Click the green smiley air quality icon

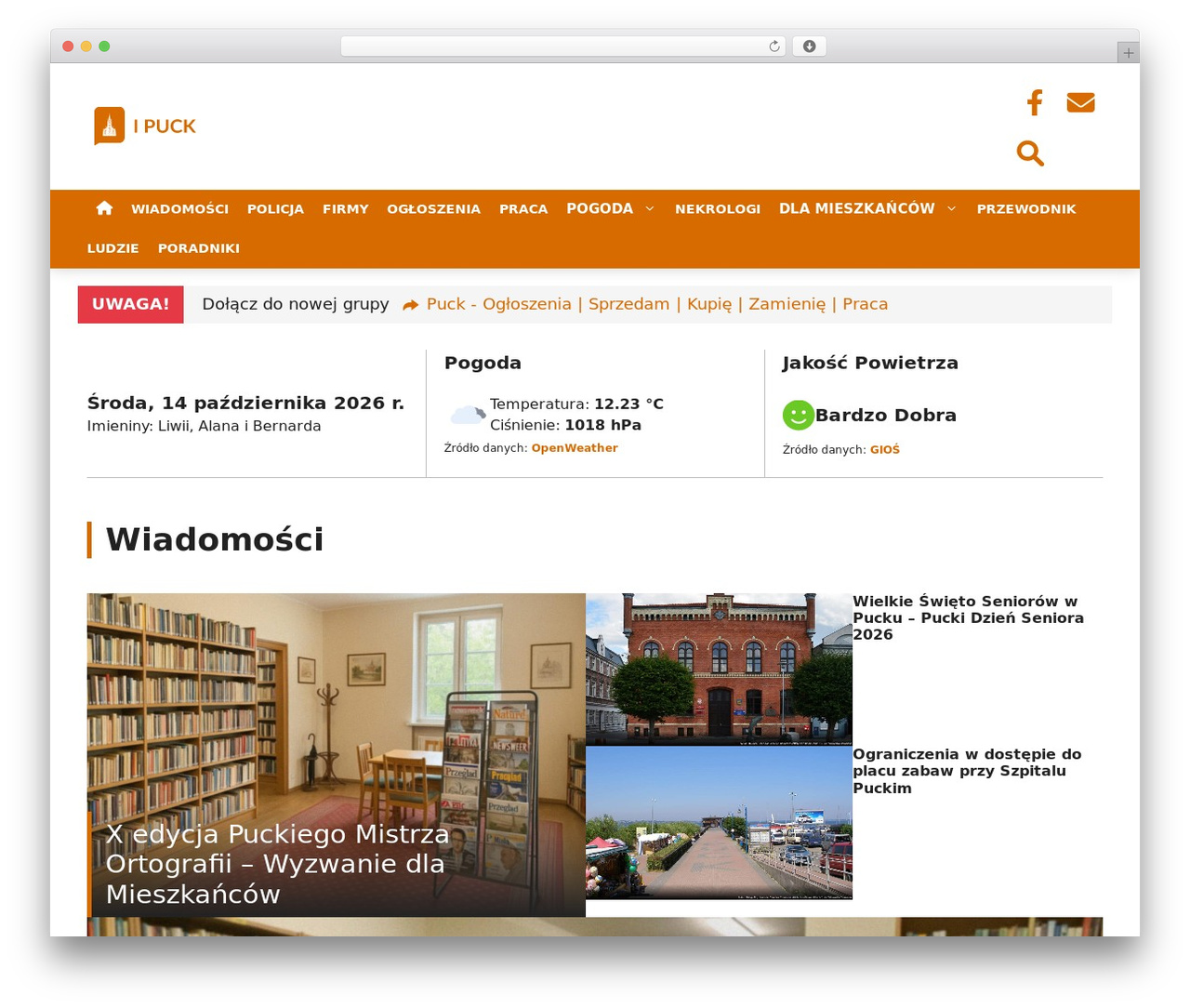click(798, 415)
